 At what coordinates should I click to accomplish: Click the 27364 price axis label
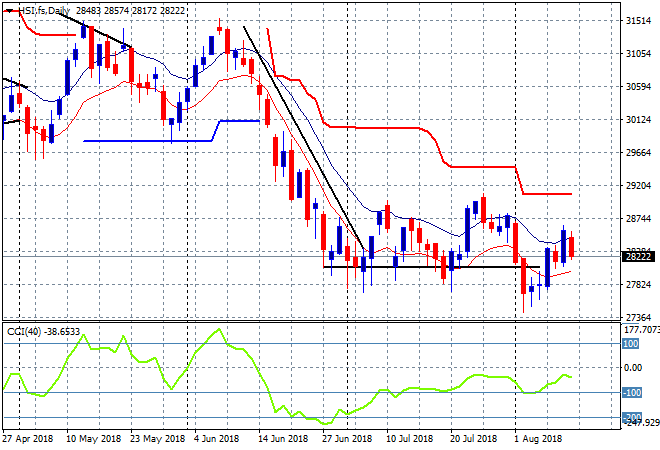pos(638,317)
